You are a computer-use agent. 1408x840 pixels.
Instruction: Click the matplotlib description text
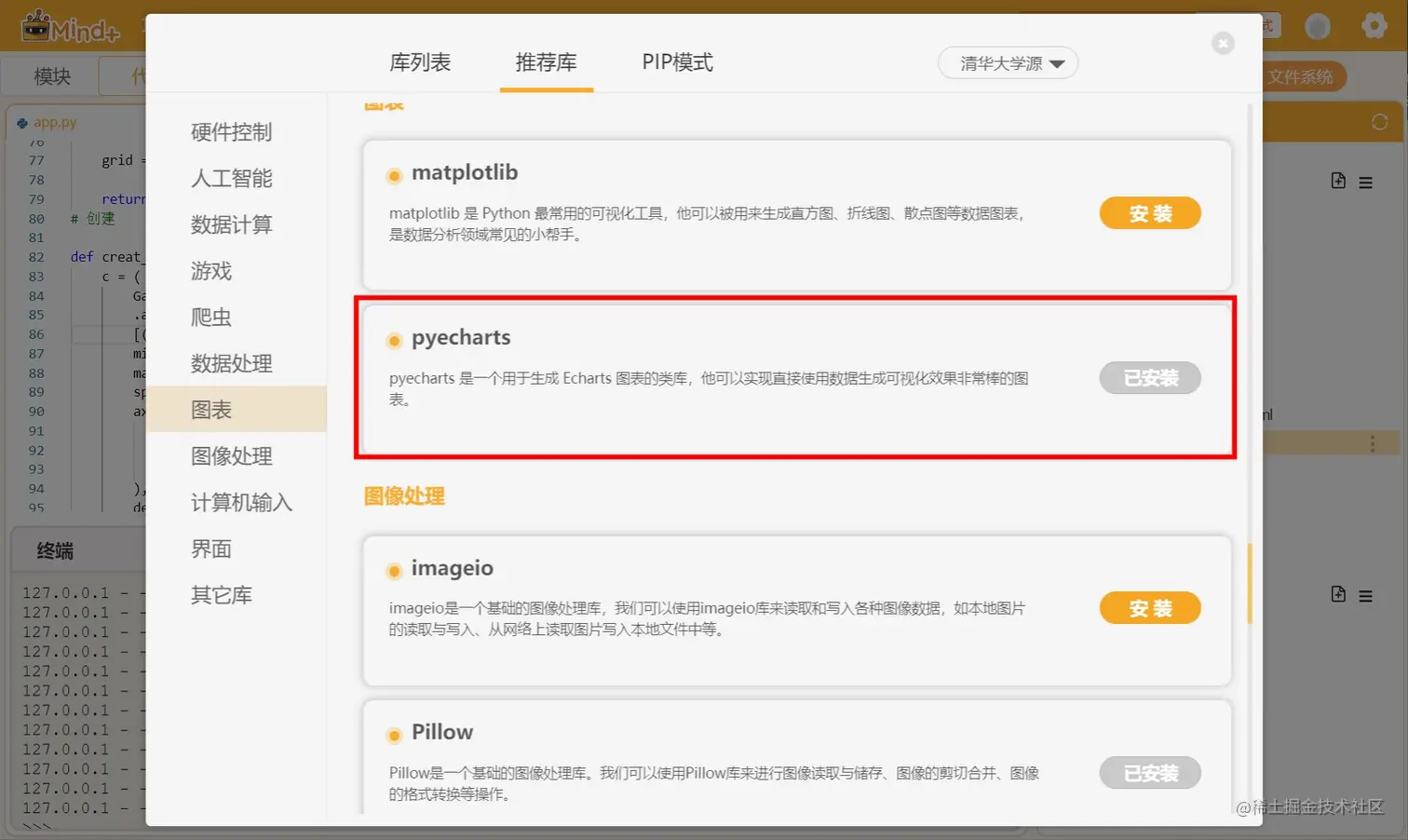707,224
